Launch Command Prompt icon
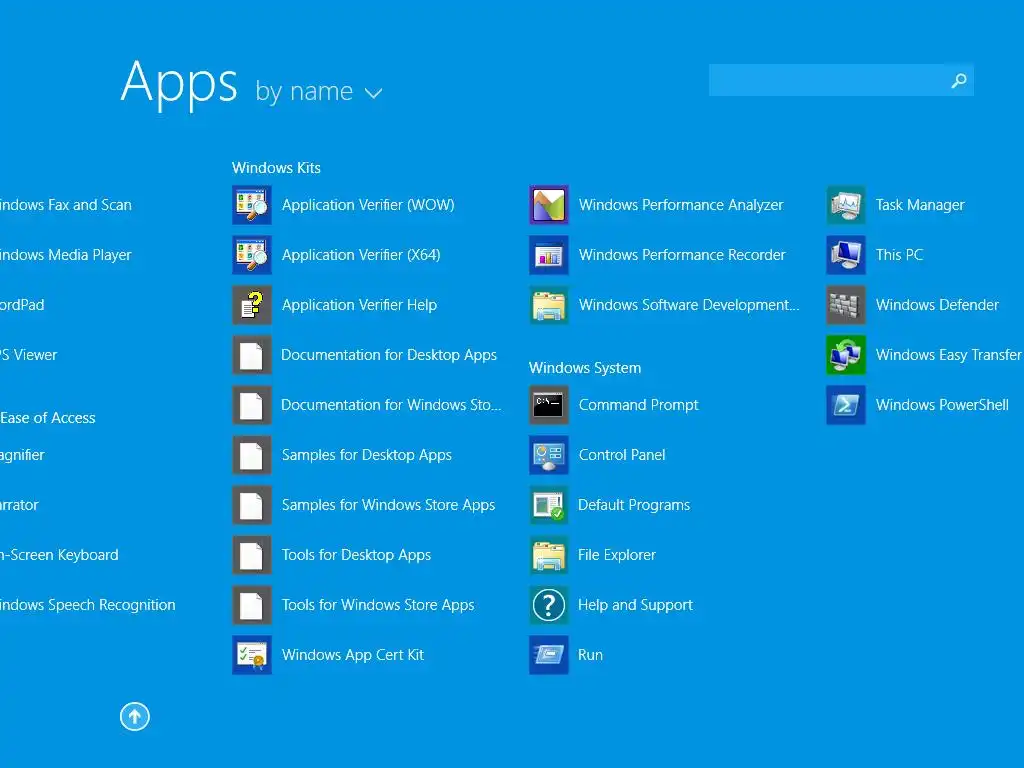 (549, 405)
